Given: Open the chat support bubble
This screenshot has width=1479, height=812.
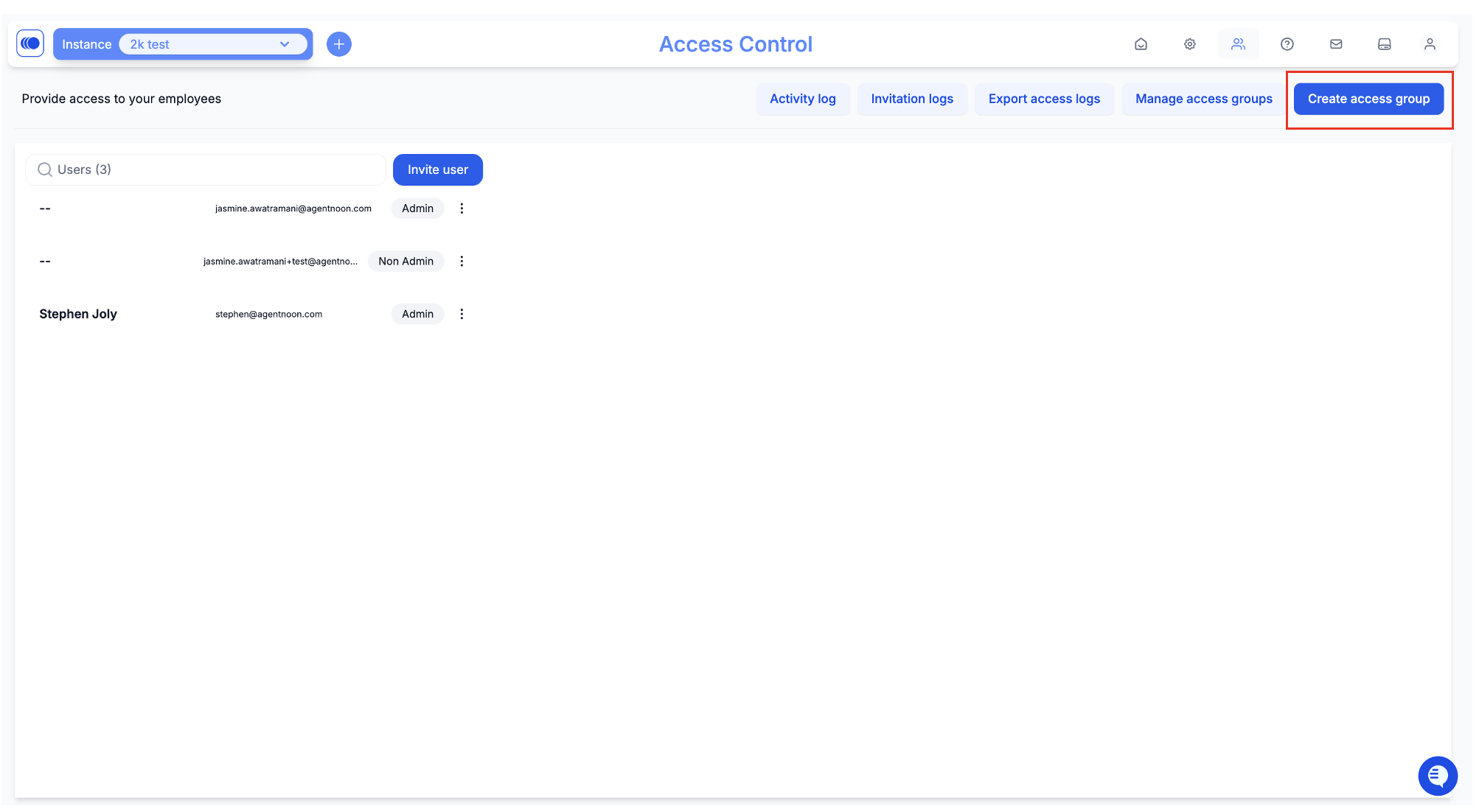Looking at the screenshot, I should [1437, 775].
